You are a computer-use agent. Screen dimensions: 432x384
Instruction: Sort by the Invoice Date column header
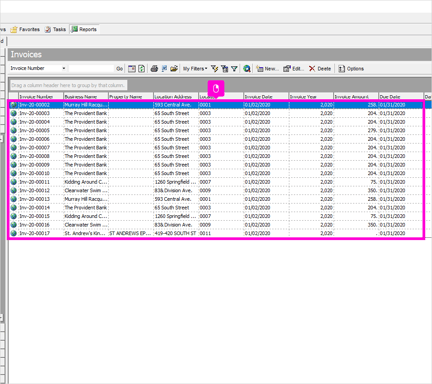pyautogui.click(x=266, y=96)
